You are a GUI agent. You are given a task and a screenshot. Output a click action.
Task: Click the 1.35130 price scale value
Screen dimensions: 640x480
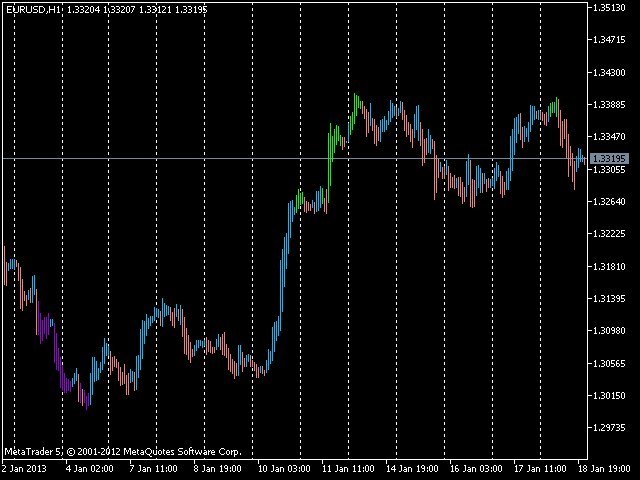[609, 8]
